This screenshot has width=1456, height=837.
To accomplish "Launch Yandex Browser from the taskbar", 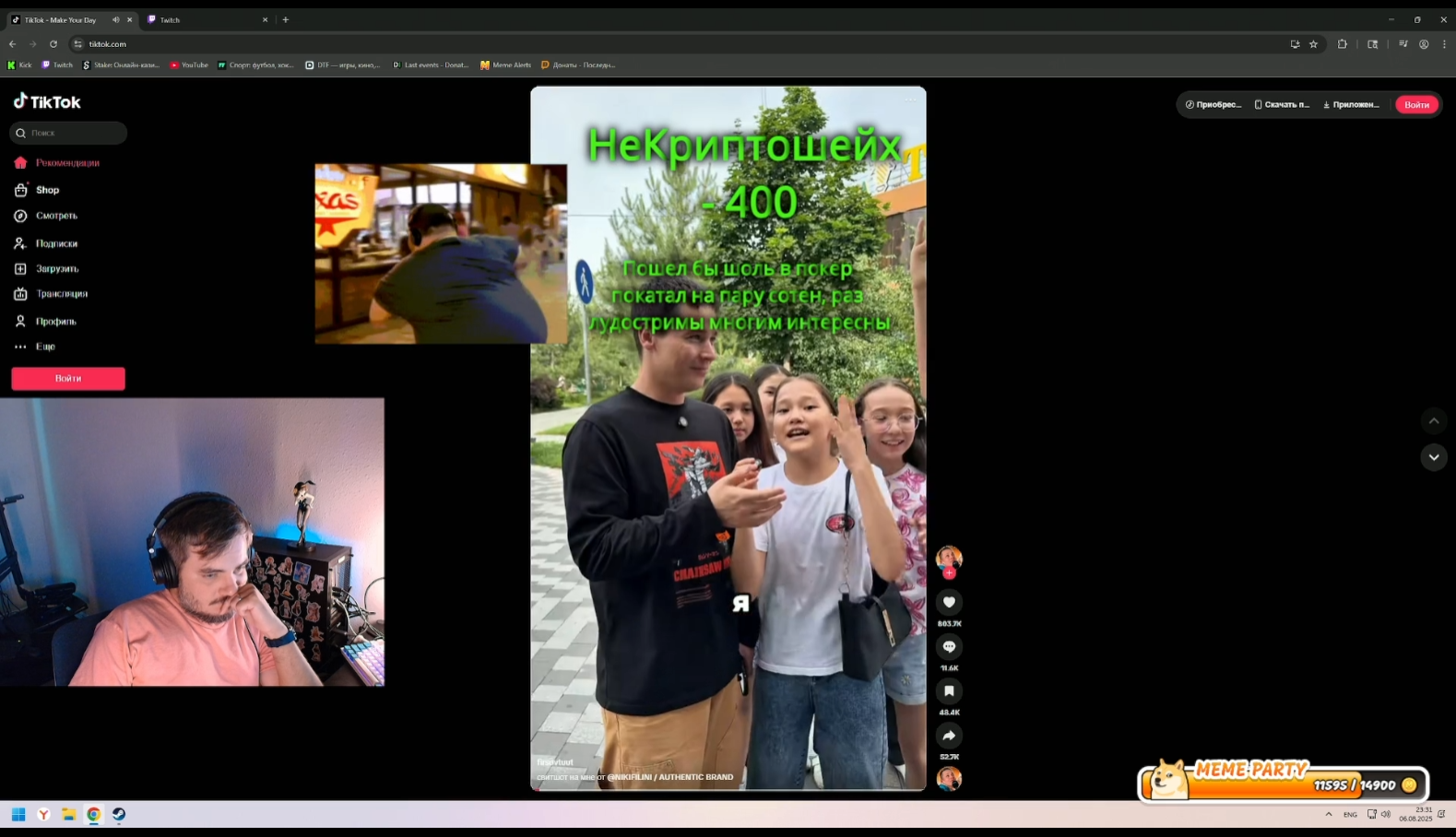I will (43, 814).
